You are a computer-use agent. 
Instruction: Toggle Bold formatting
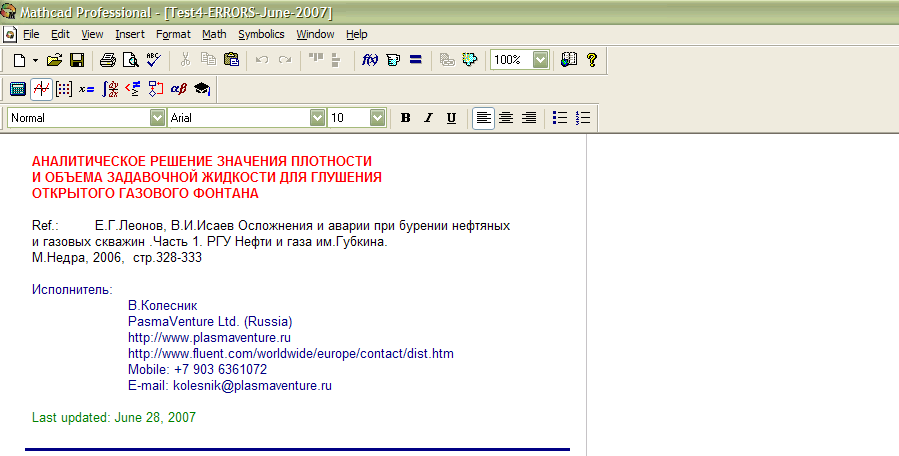coord(405,118)
